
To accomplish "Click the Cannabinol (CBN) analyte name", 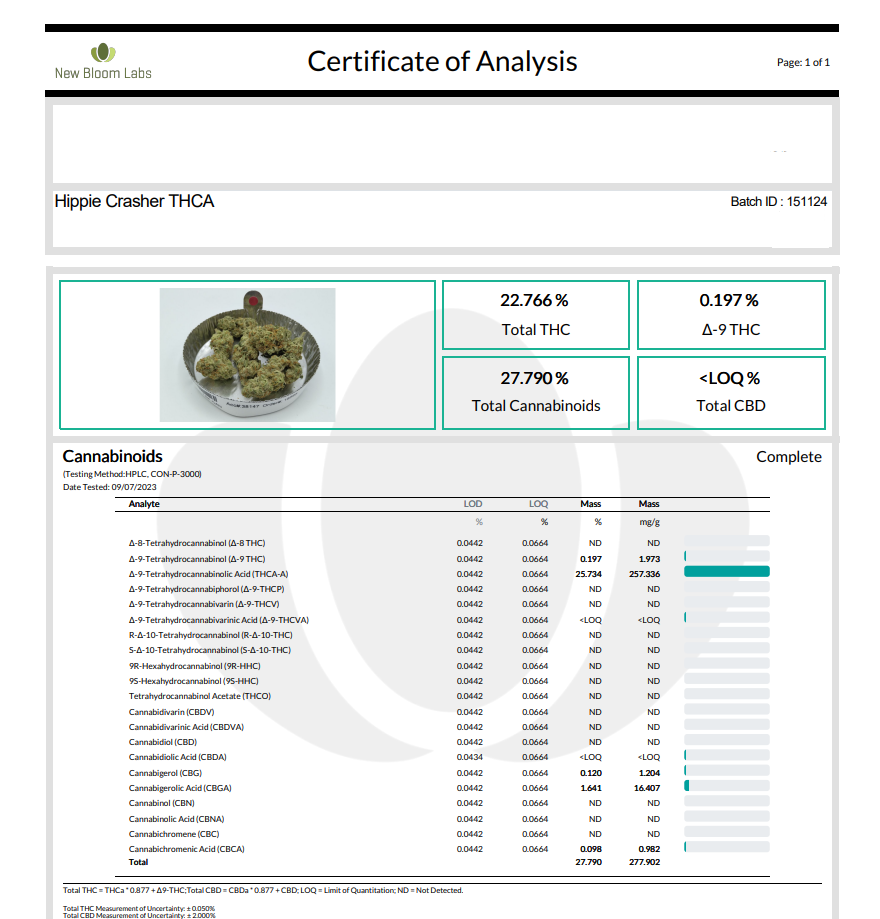I will 162,803.
